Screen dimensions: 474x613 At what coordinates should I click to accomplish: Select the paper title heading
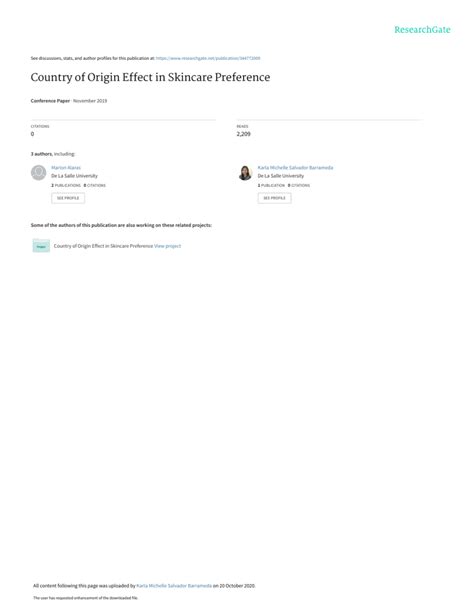point(150,77)
